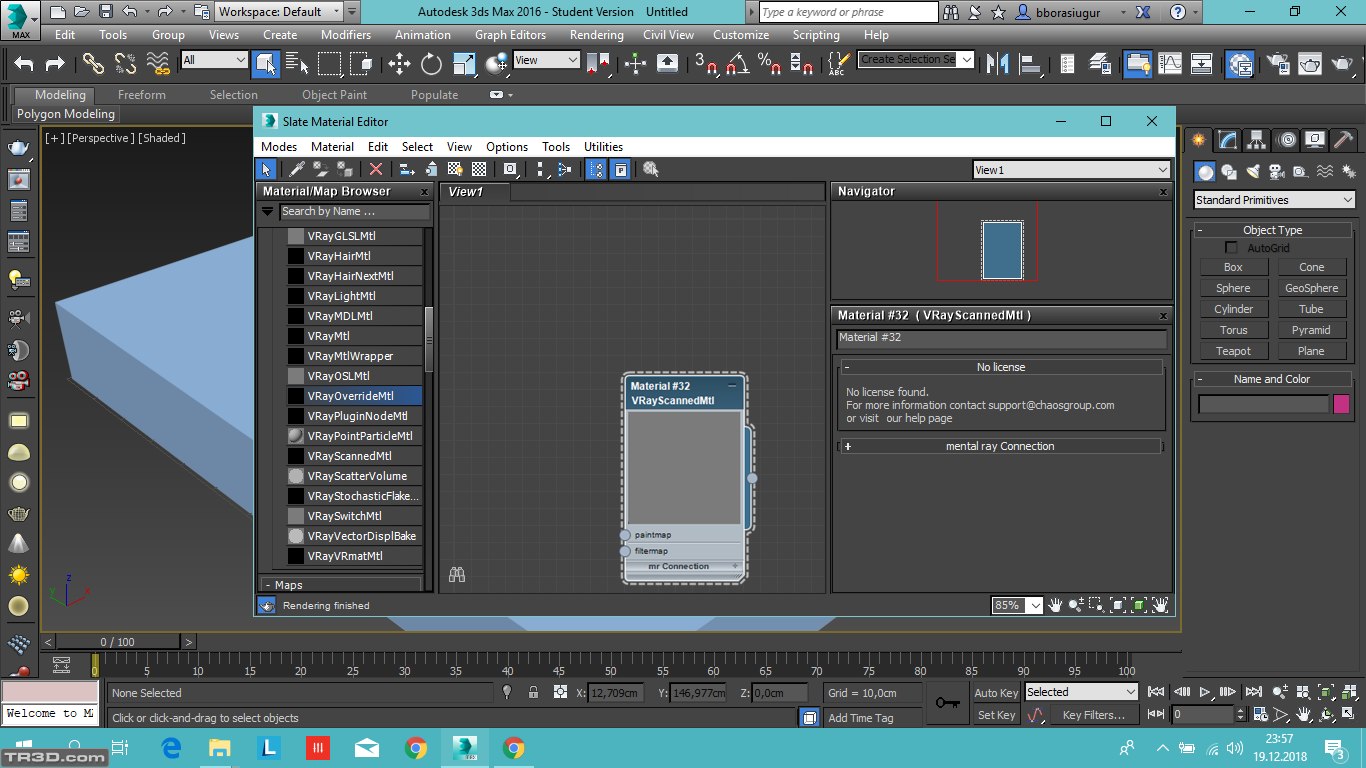The width and height of the screenshot is (1366, 768).
Task: Click the Select and Link chain icon
Action: click(x=93, y=64)
